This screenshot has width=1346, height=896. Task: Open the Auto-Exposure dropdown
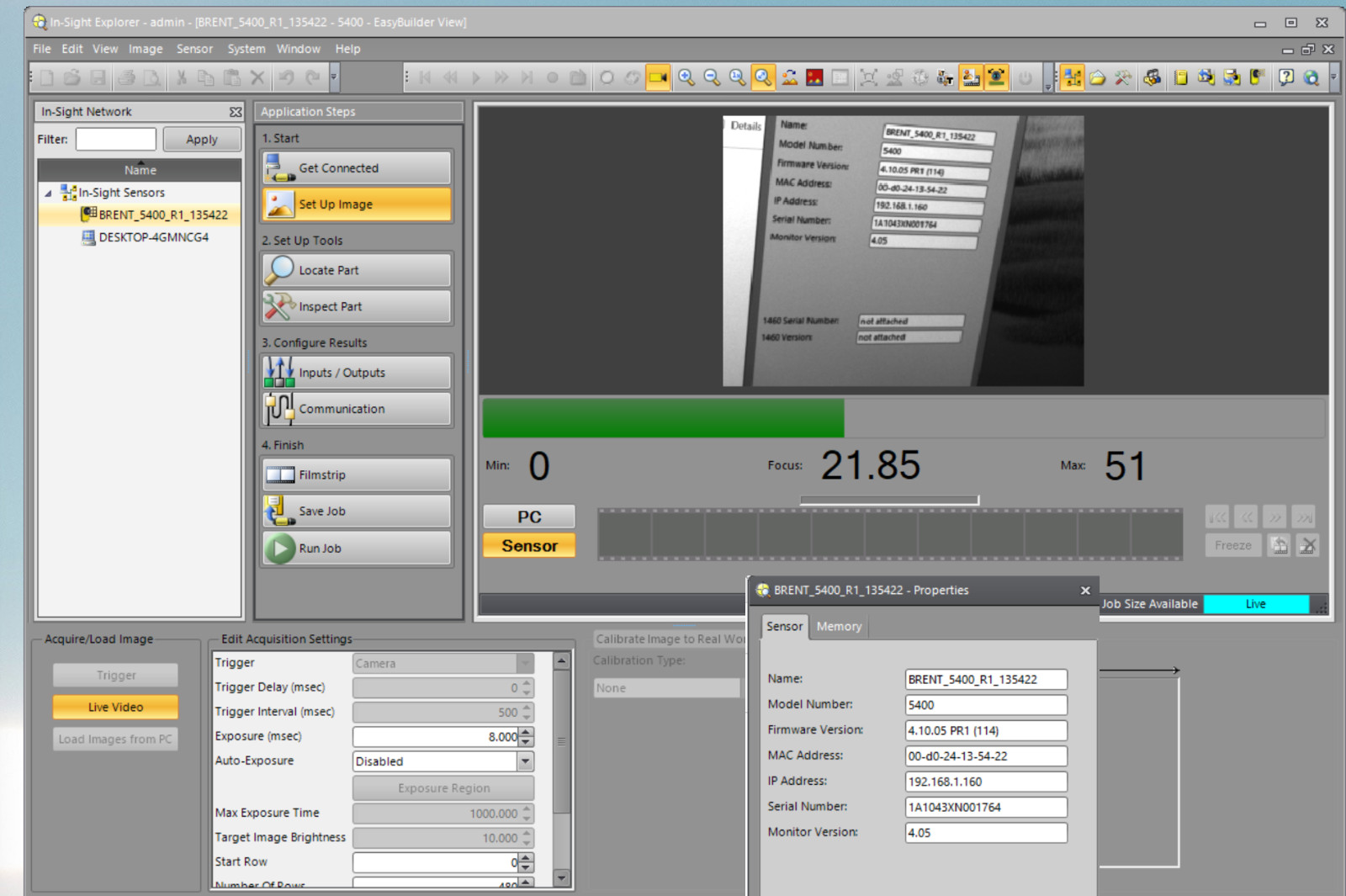tap(525, 761)
